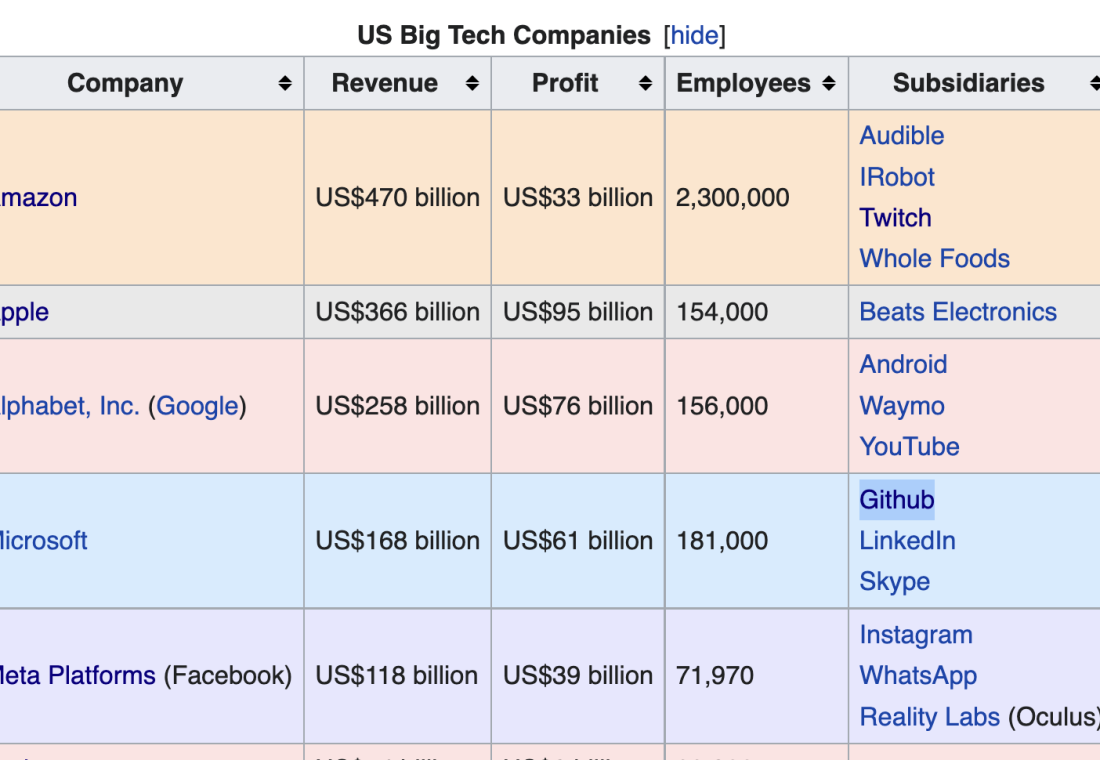1100x760 pixels.
Task: Open the Twitch subsidiary link
Action: (895, 218)
